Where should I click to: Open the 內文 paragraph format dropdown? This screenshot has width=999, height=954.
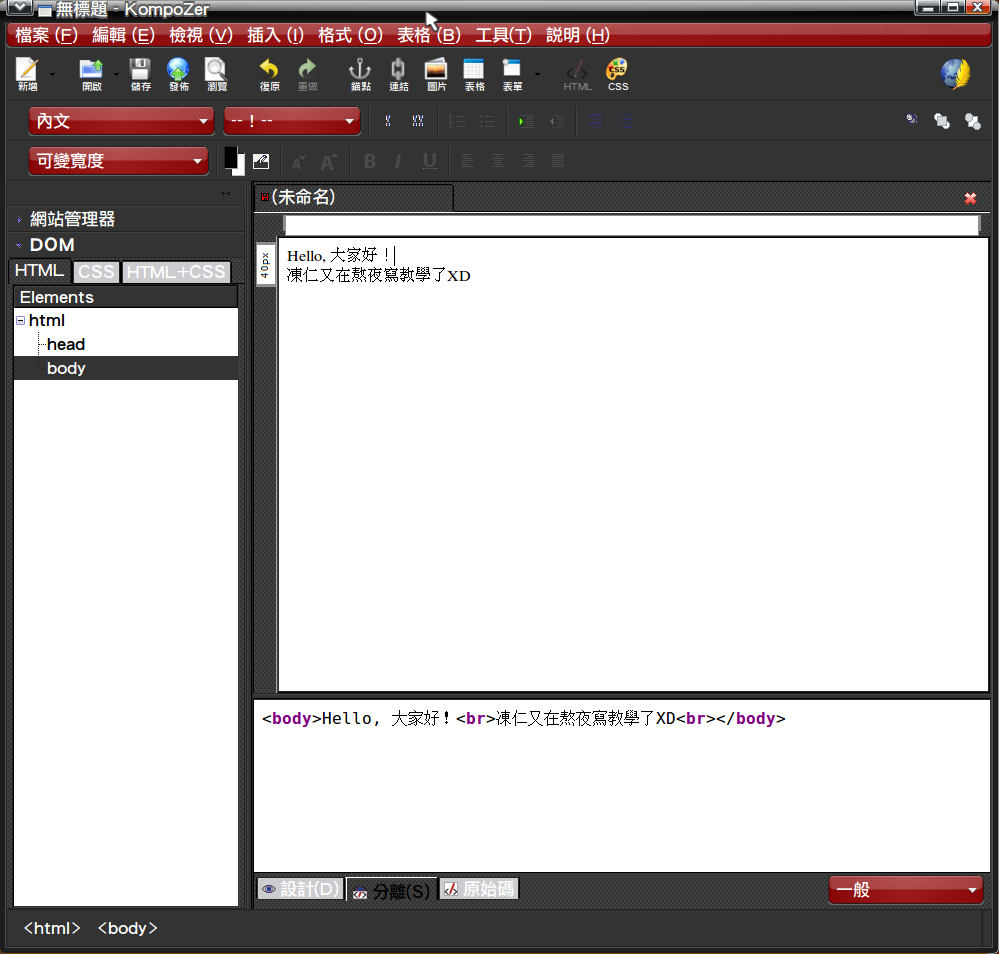(x=122, y=121)
